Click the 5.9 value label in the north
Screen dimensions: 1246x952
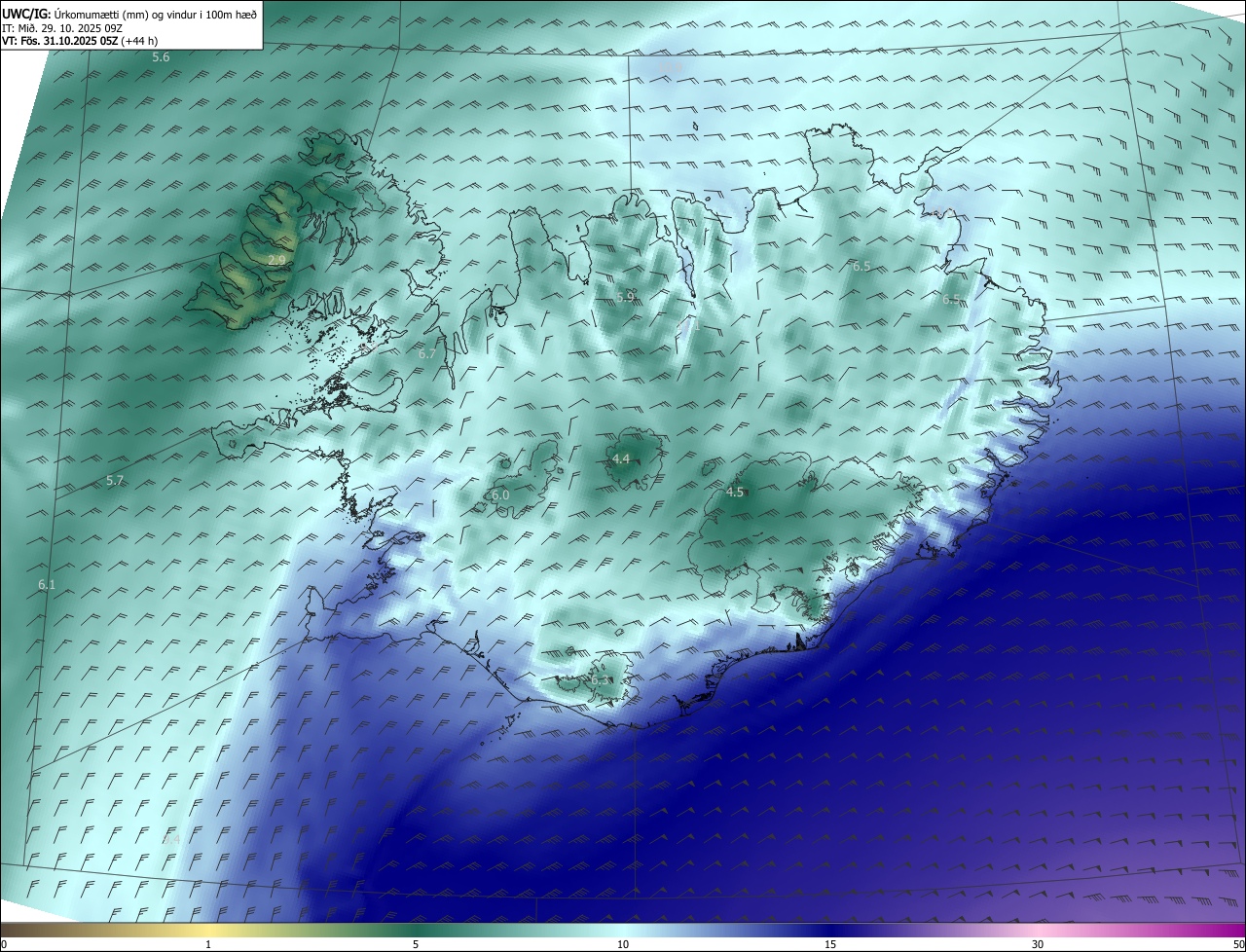click(x=626, y=297)
